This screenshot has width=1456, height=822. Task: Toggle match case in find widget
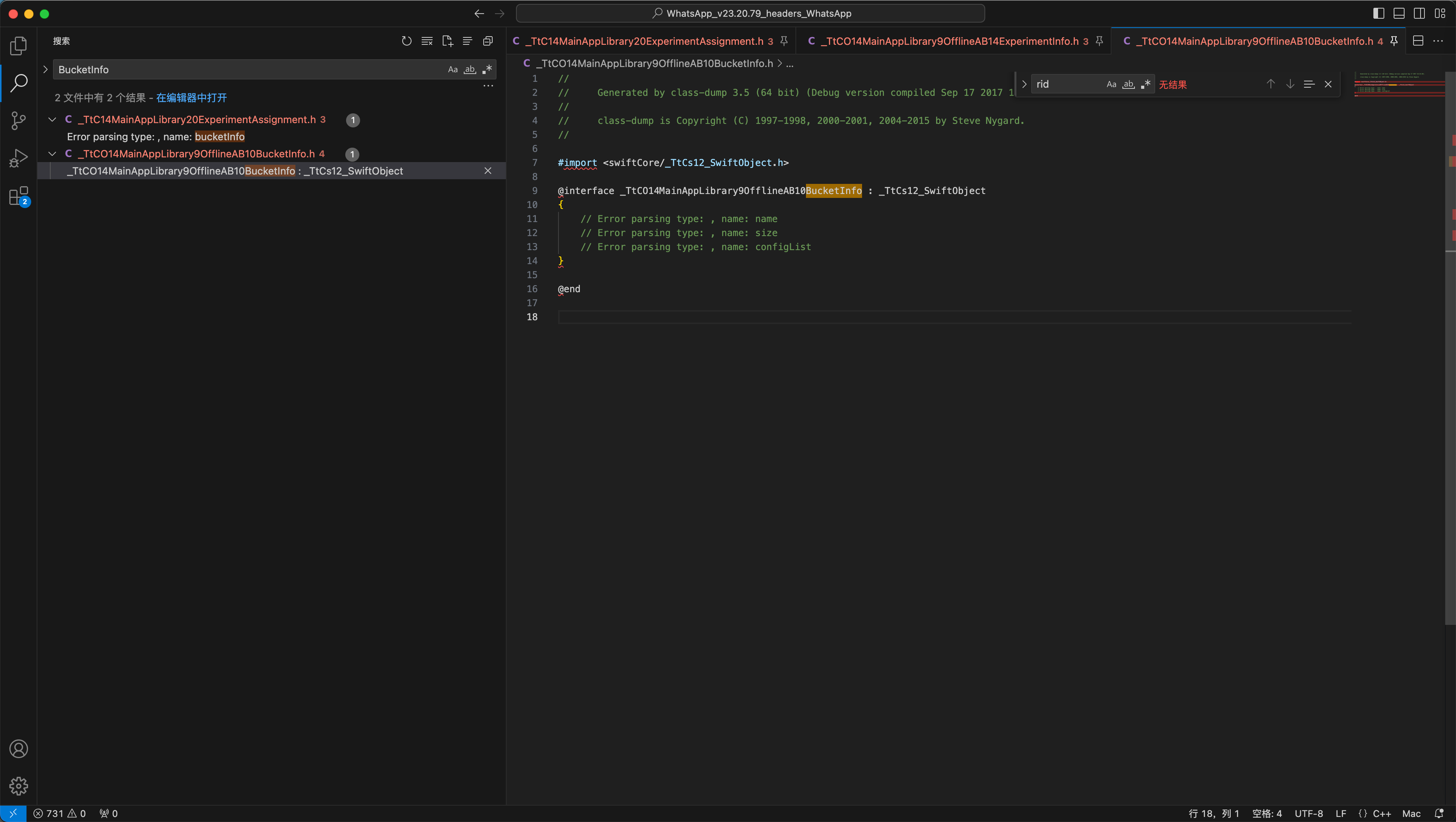coord(1111,84)
